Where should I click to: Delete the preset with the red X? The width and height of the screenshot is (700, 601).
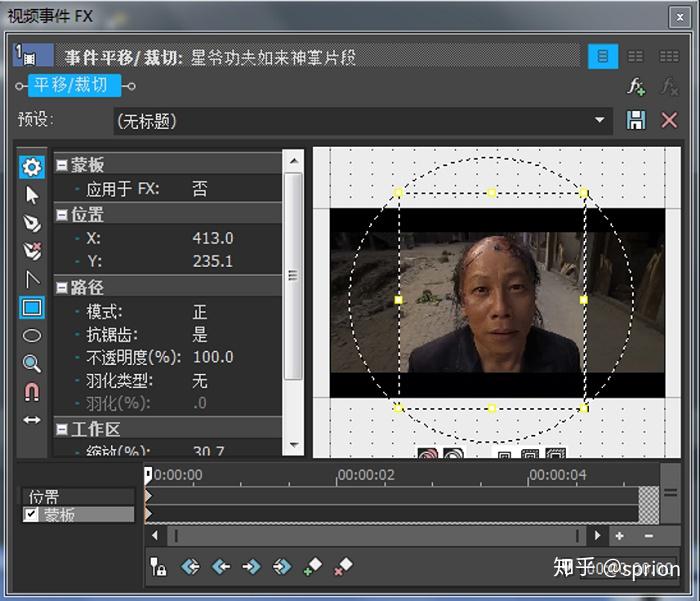click(669, 120)
